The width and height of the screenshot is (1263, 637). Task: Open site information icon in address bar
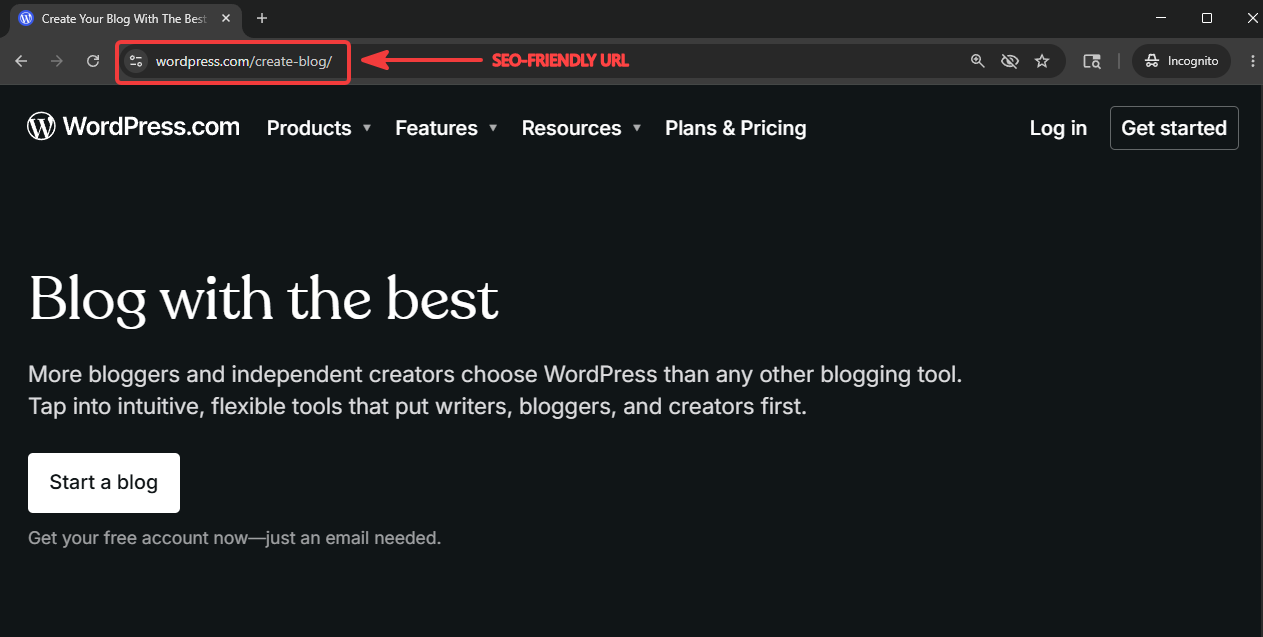pos(136,61)
